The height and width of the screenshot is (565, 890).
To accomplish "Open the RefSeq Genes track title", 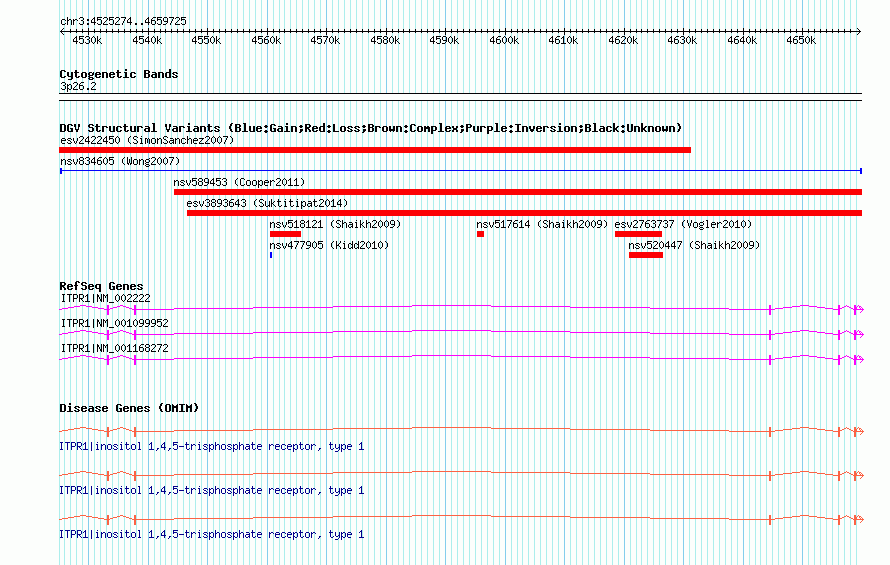I will [101, 286].
